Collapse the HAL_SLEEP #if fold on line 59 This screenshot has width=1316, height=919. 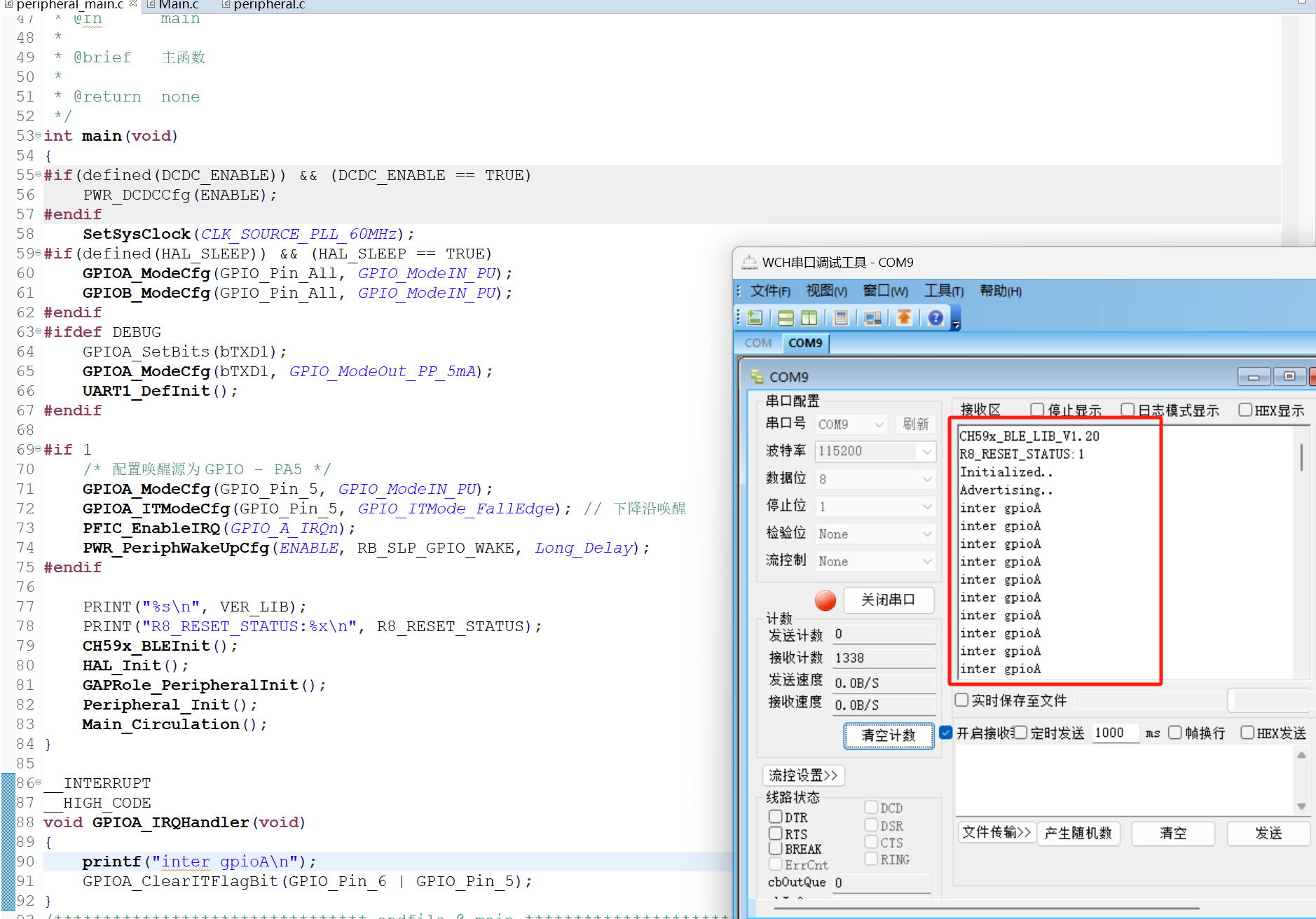click(38, 252)
